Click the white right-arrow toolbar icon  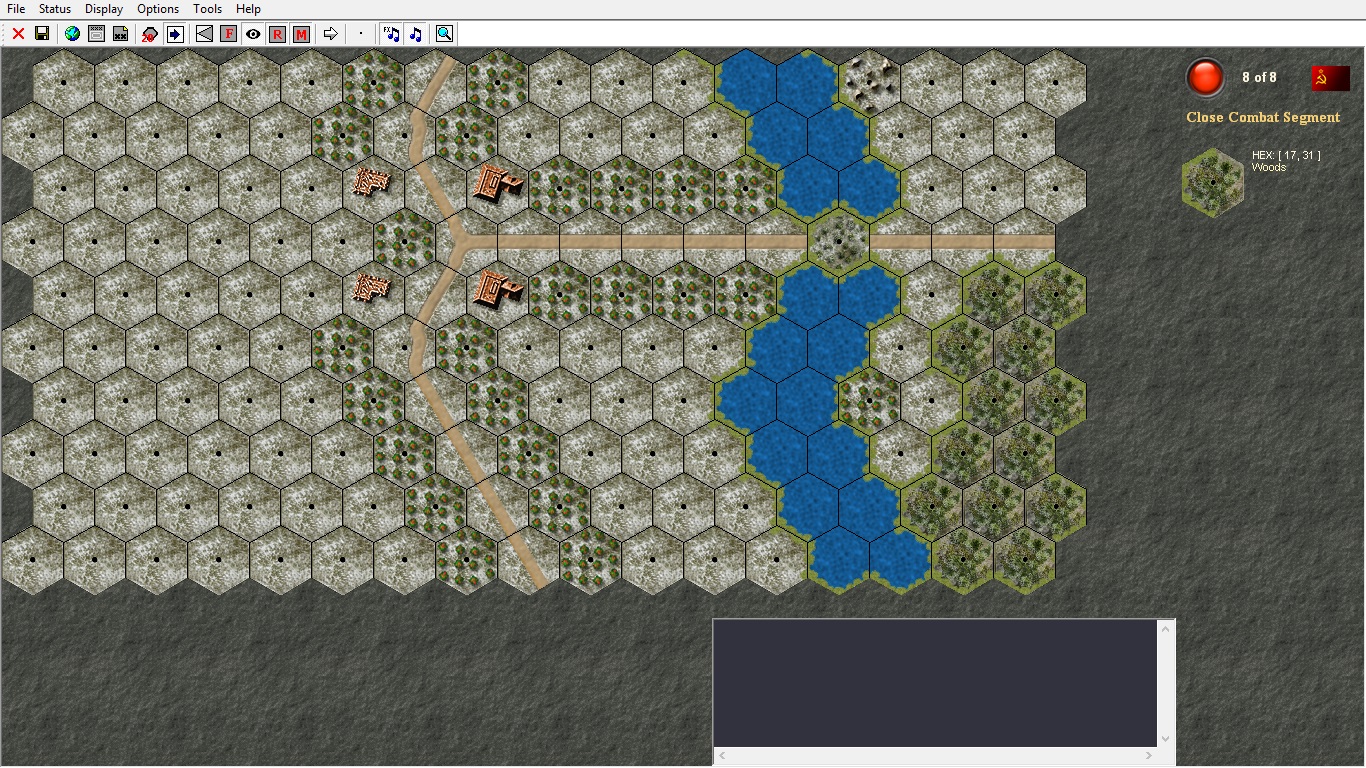coord(331,34)
